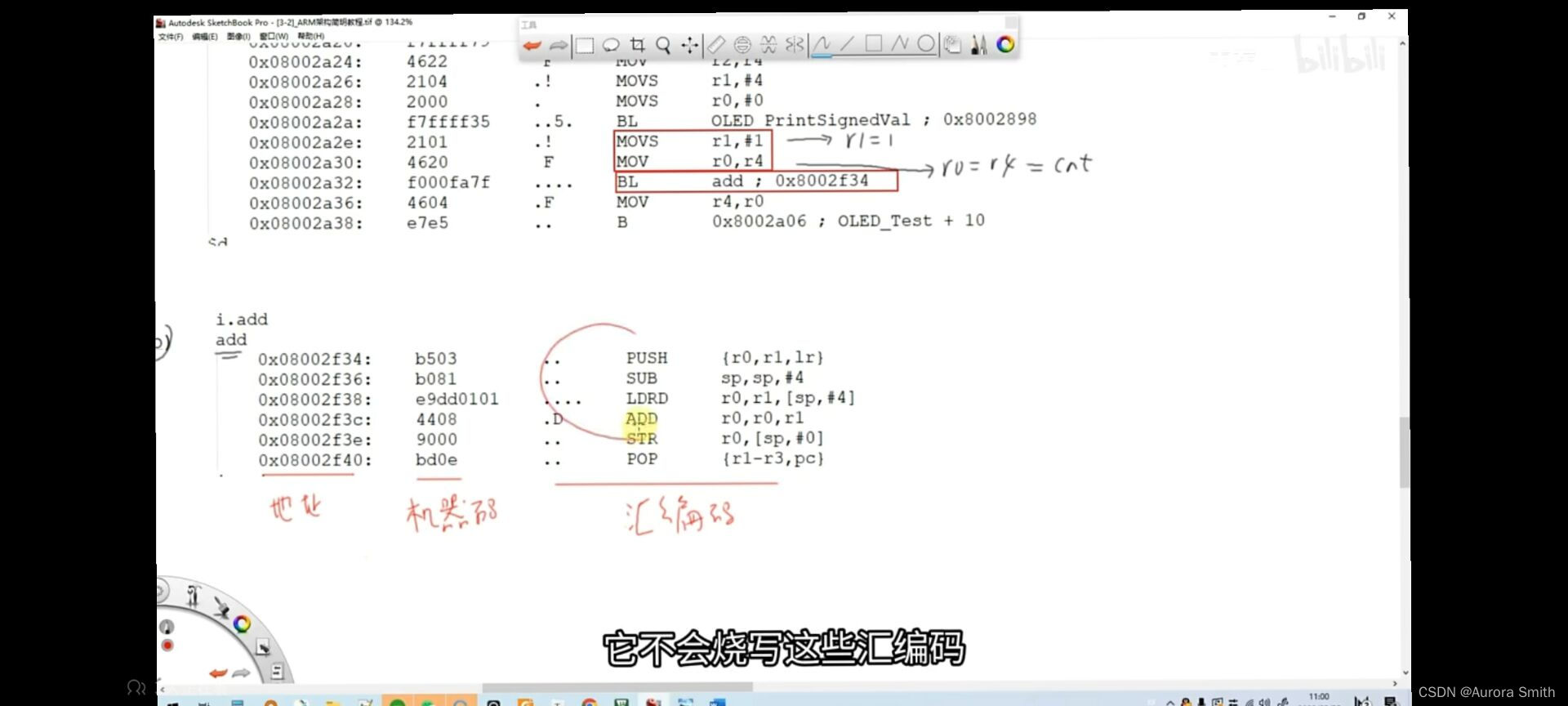Click the address 0x08002f34
This screenshot has width=1568, height=706.
tap(315, 360)
